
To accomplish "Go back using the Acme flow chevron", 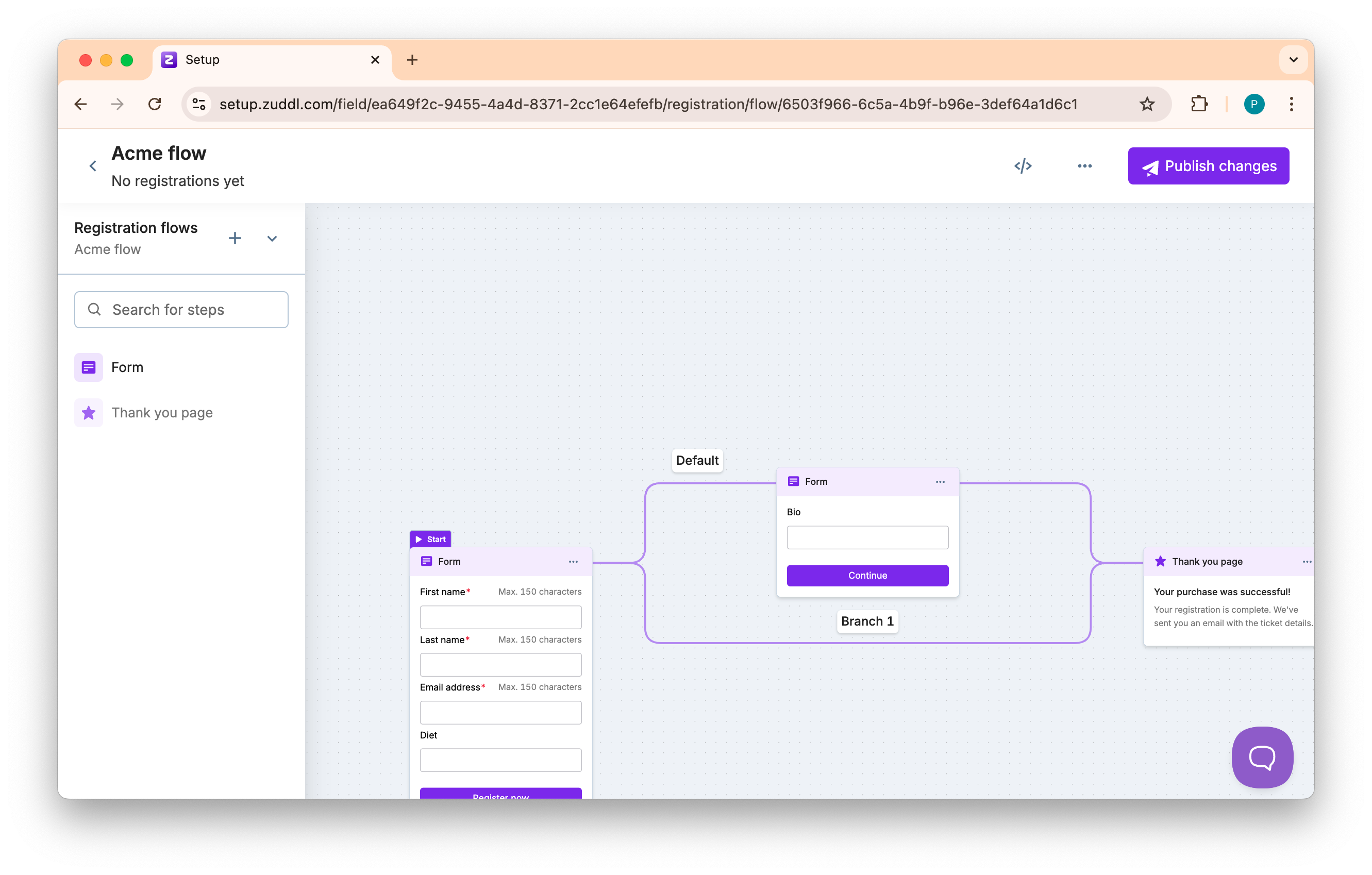I will (93, 166).
